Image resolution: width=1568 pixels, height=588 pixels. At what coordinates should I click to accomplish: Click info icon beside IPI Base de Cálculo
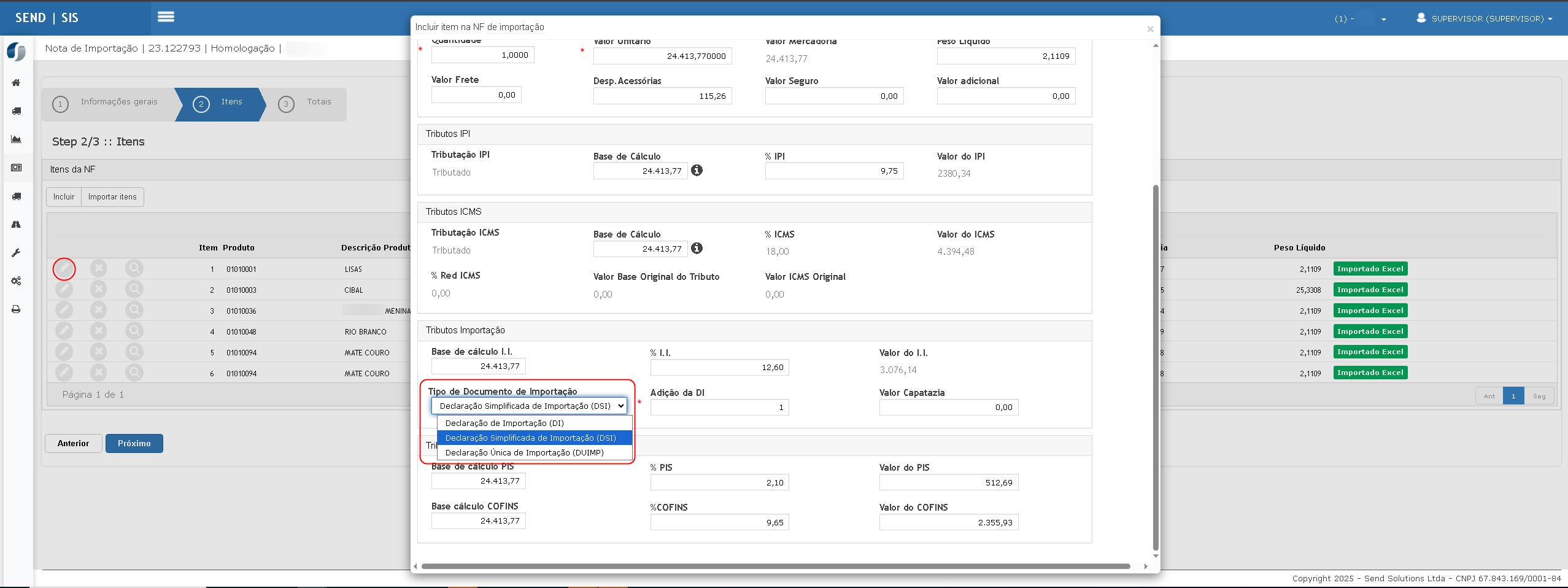[x=697, y=170]
